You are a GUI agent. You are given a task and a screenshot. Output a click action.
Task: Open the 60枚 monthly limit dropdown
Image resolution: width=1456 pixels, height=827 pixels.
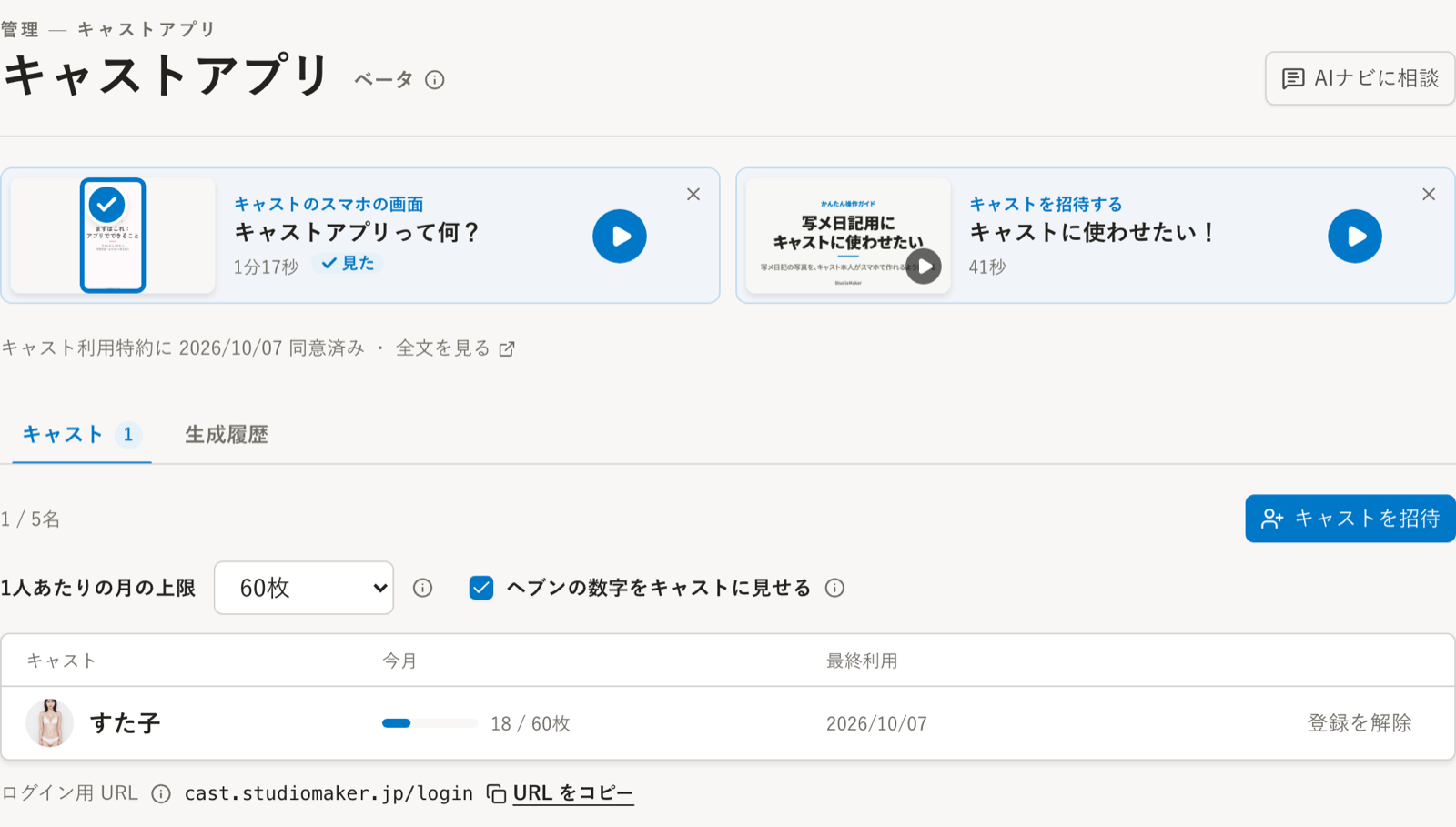click(x=304, y=588)
